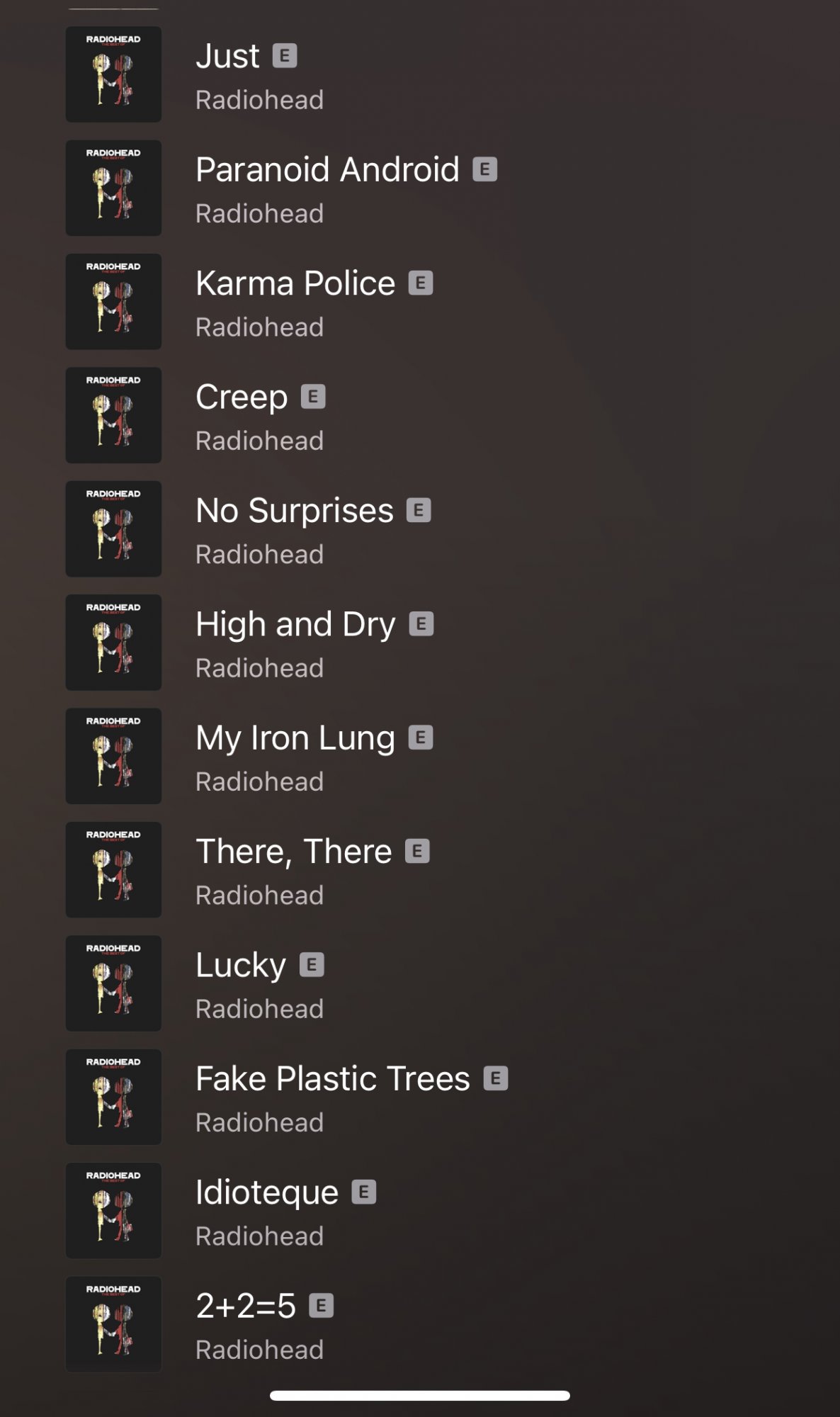Tap Radiohead artist name under Creep
This screenshot has width=840, height=1417.
pos(259,441)
